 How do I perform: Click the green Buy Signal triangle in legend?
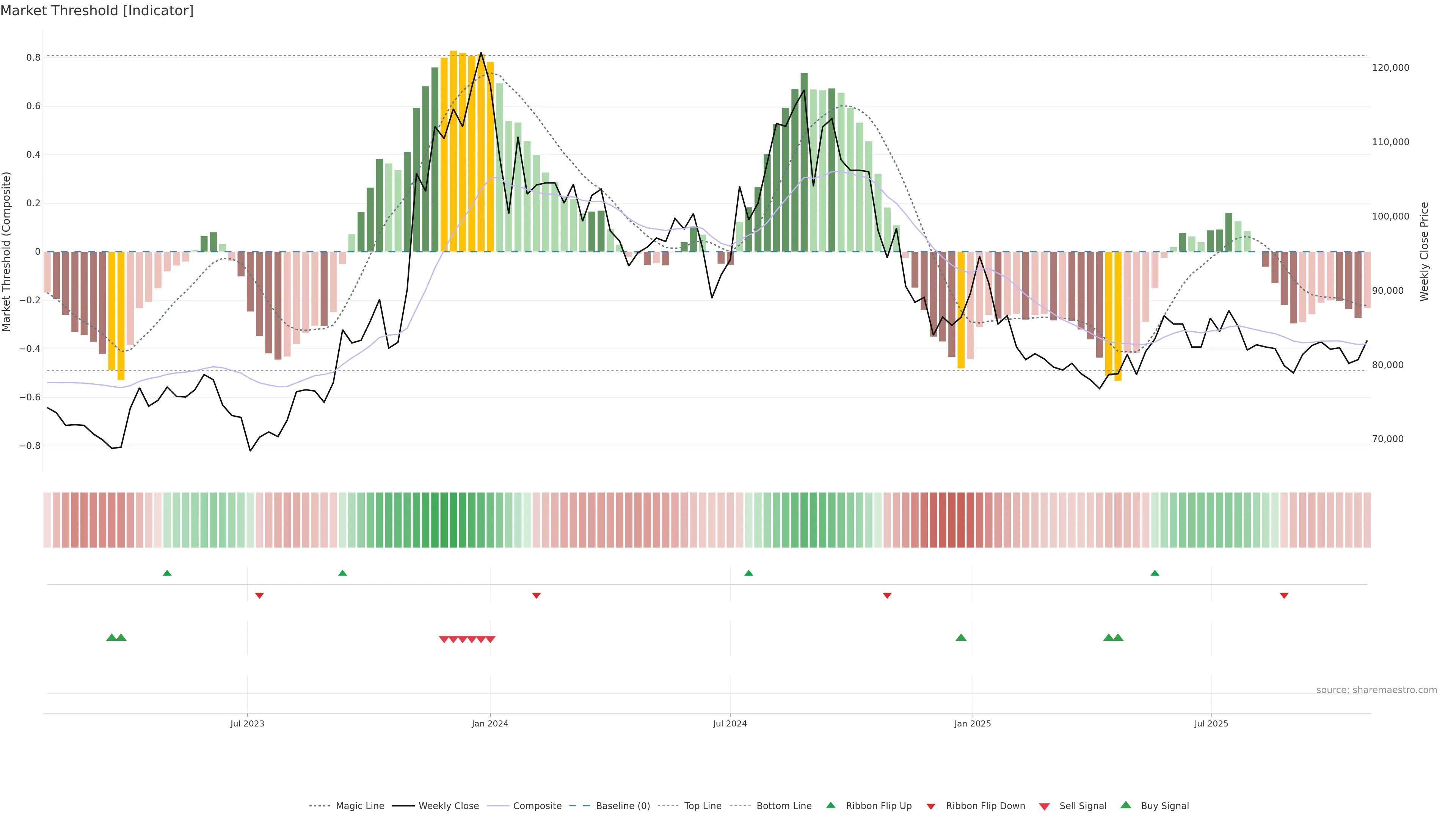(1126, 805)
